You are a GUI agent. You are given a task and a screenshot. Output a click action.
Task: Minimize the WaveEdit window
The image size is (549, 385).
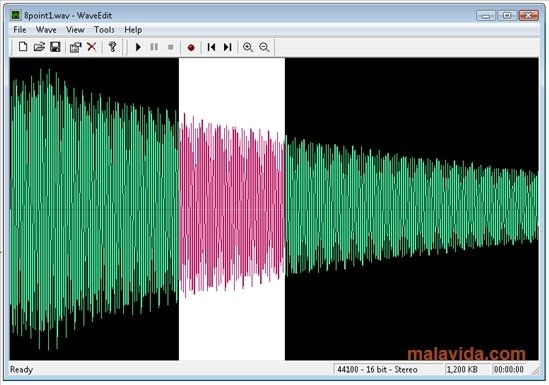coord(486,15)
